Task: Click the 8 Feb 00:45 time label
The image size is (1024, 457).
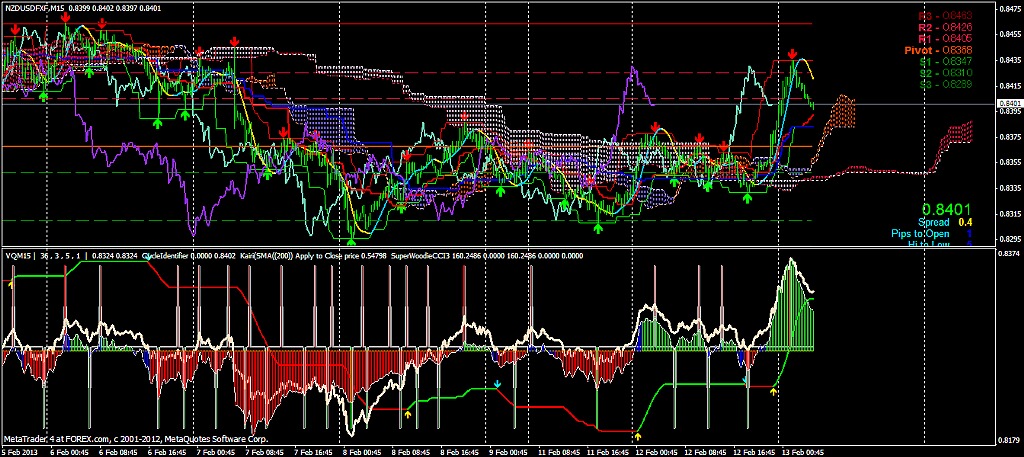Action: [x=364, y=452]
